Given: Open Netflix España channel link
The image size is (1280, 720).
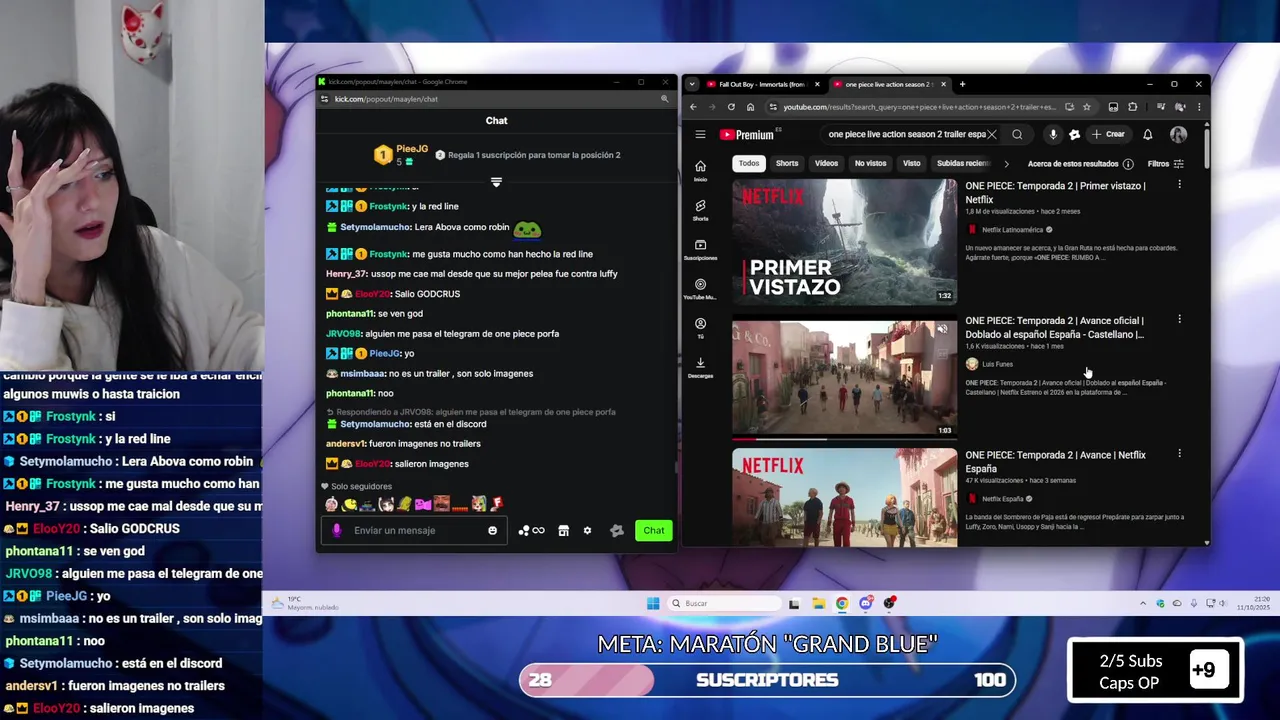Looking at the screenshot, I should (x=1002, y=499).
